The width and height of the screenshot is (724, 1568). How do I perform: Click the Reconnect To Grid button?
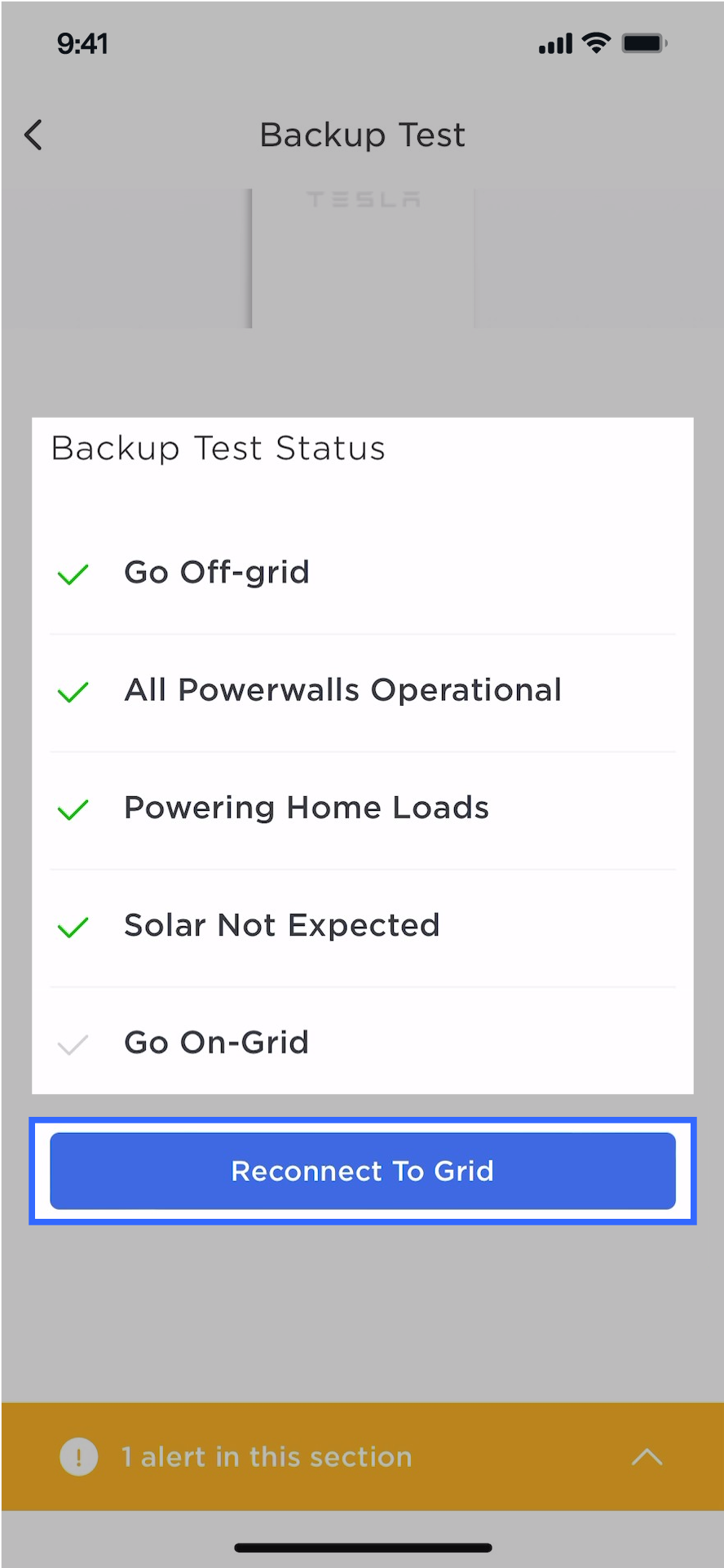363,1171
